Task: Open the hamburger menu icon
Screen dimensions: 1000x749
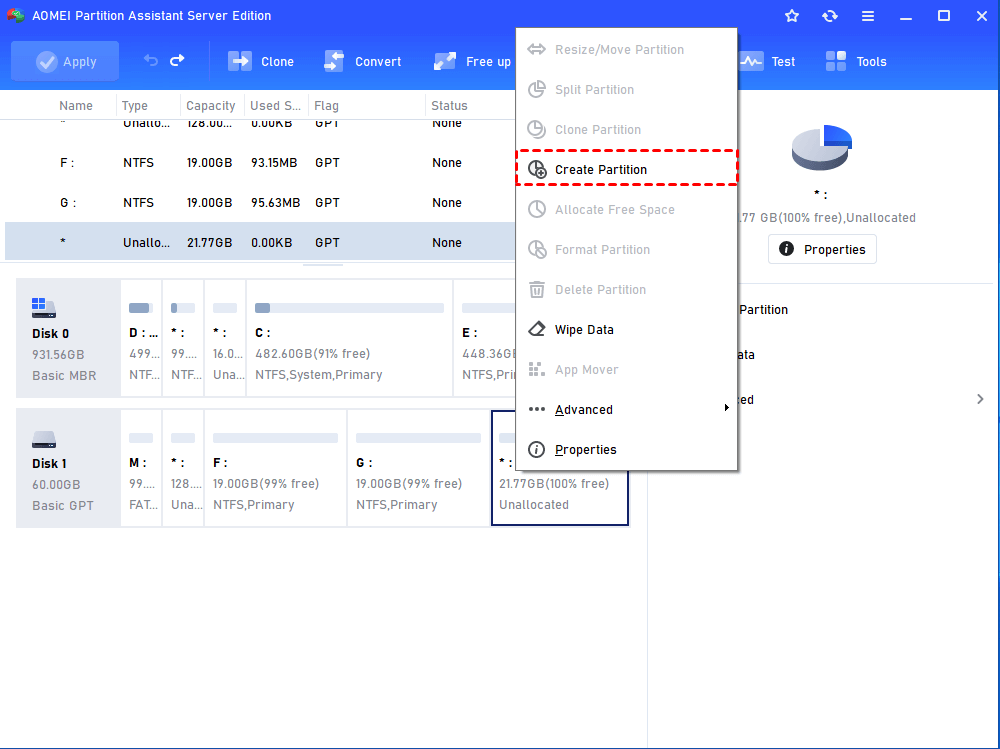Action: tap(867, 16)
